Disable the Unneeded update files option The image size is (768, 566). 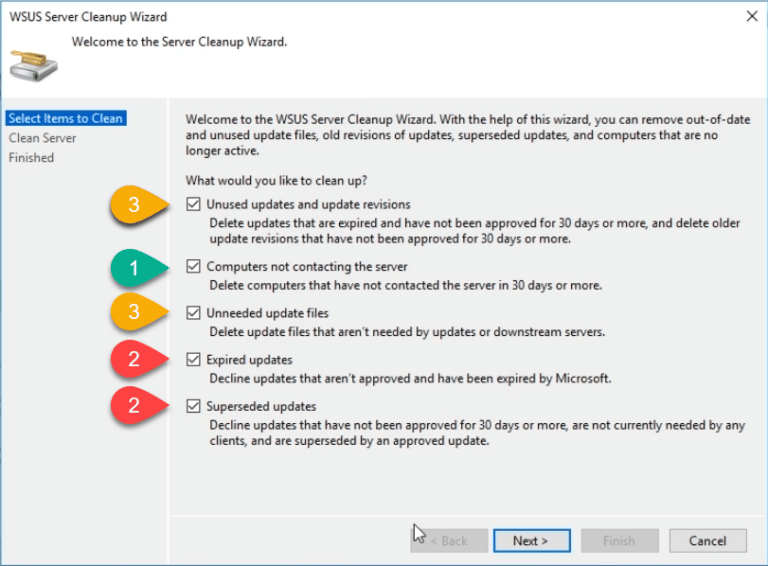[193, 314]
